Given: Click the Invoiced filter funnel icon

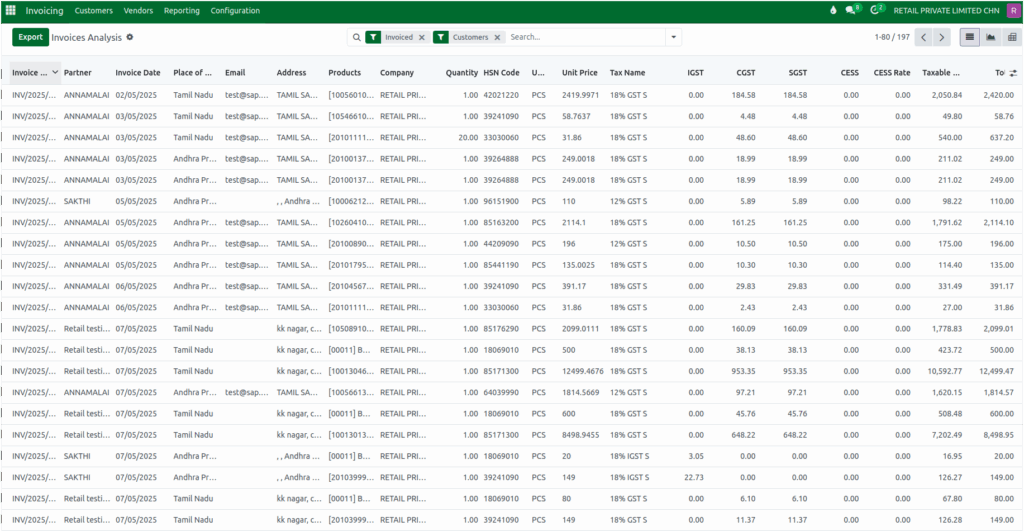Looking at the screenshot, I should pyautogui.click(x=373, y=37).
